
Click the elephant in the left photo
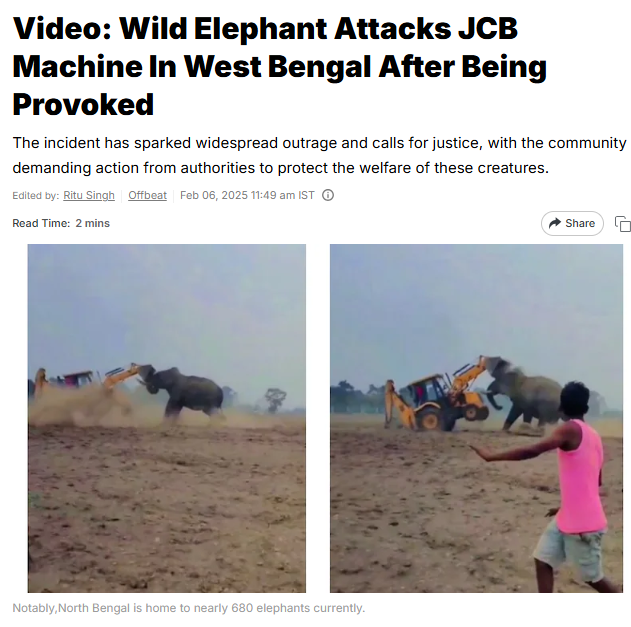coord(182,392)
